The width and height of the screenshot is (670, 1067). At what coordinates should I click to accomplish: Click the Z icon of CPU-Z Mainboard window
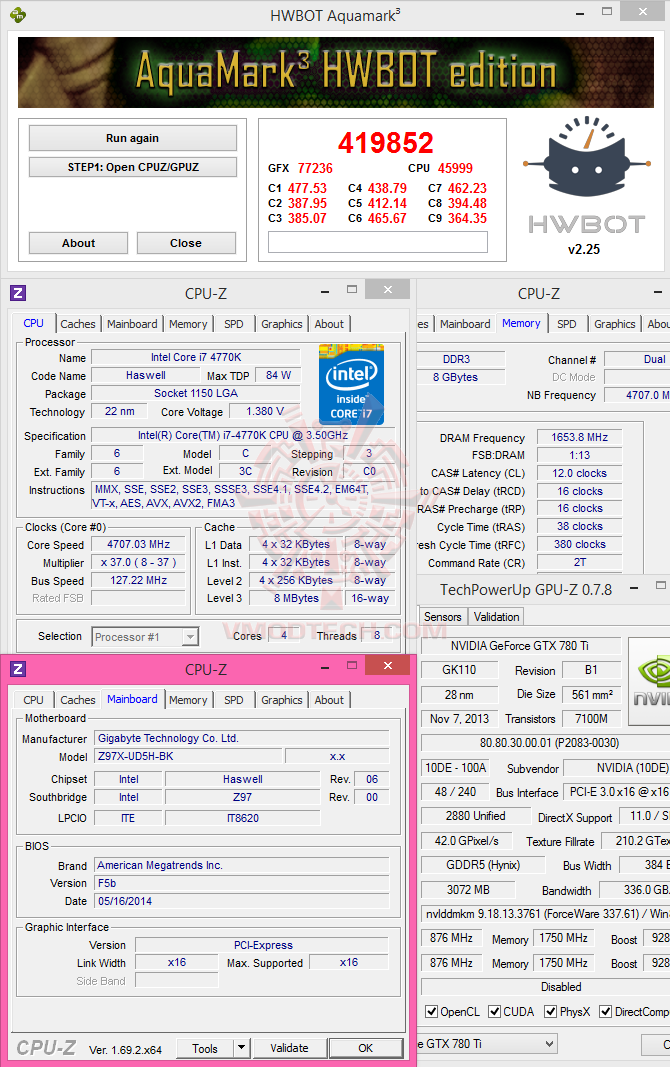point(18,669)
